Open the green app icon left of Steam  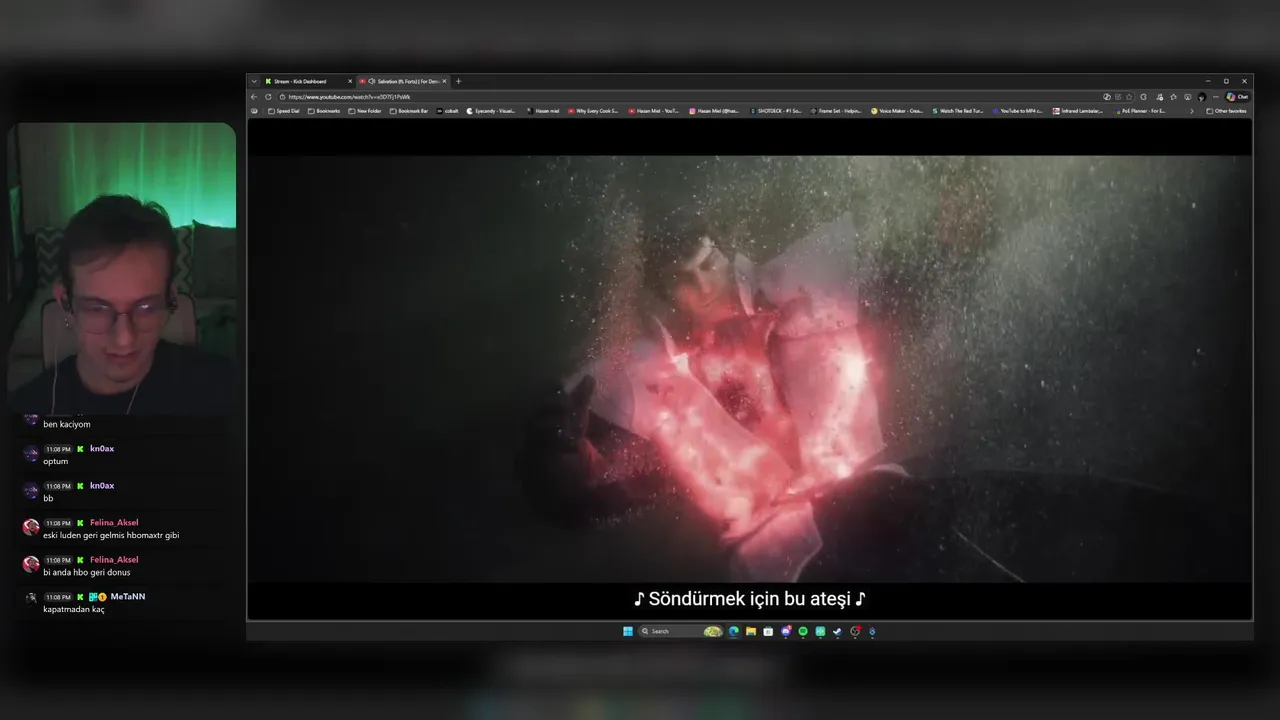(x=820, y=631)
